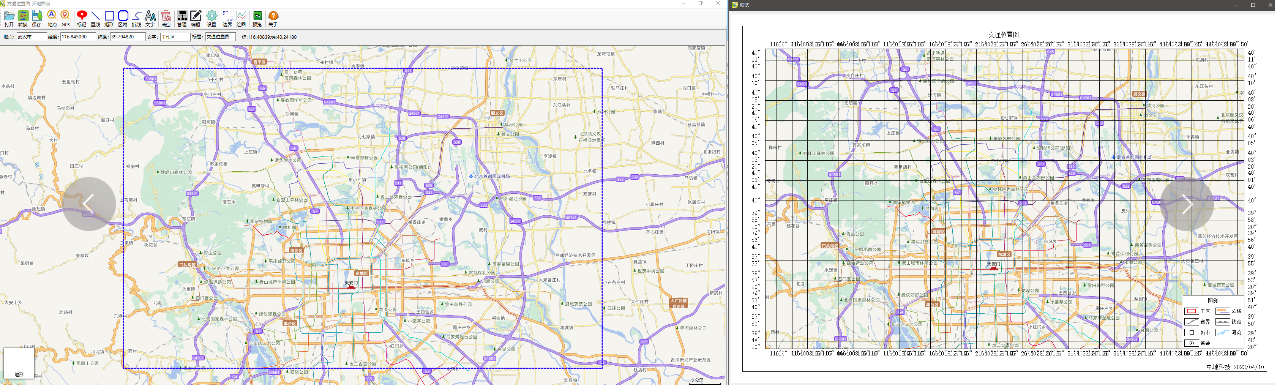Screen dimensions: 1275x385
Task: Save using the blue floppy disk icon
Action: click(x=37, y=16)
